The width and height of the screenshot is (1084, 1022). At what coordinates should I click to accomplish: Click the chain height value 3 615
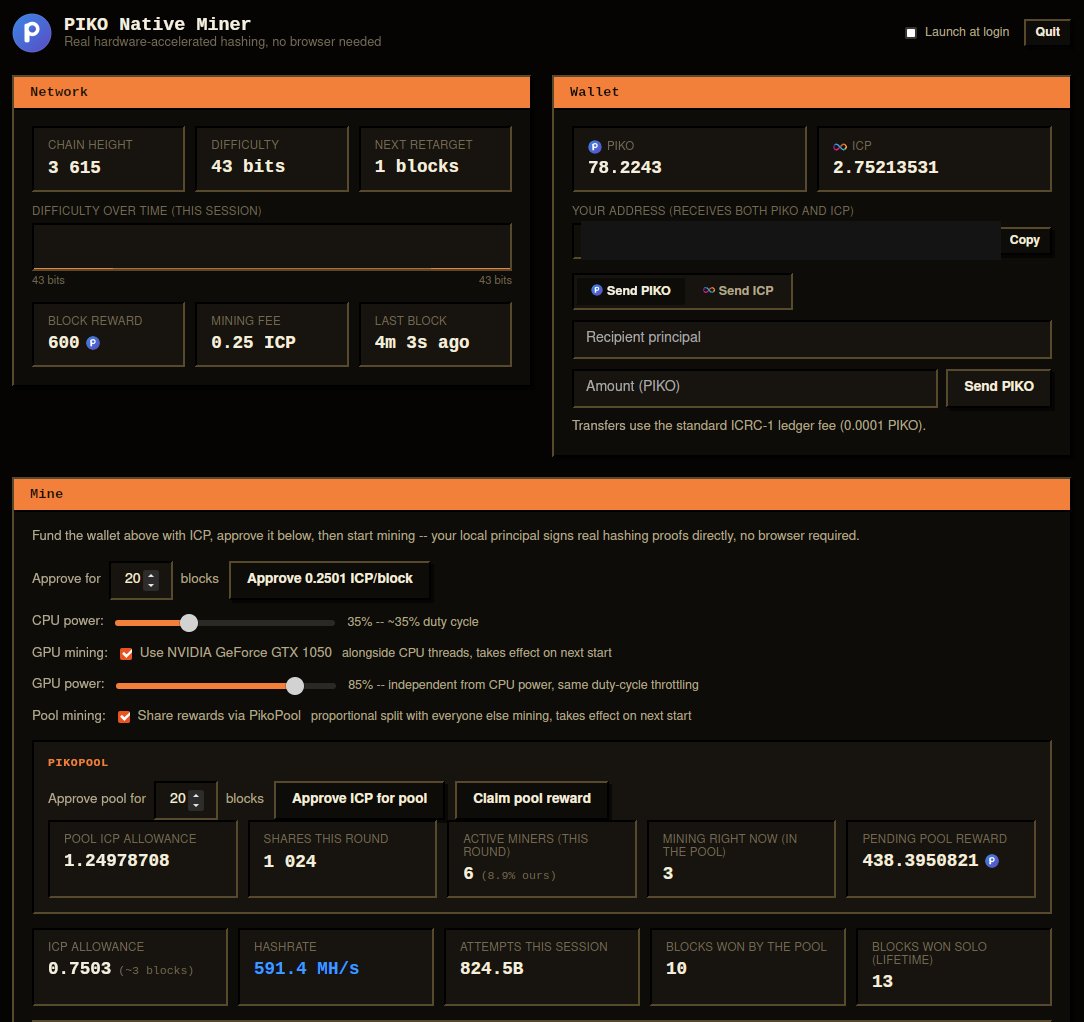click(74, 167)
